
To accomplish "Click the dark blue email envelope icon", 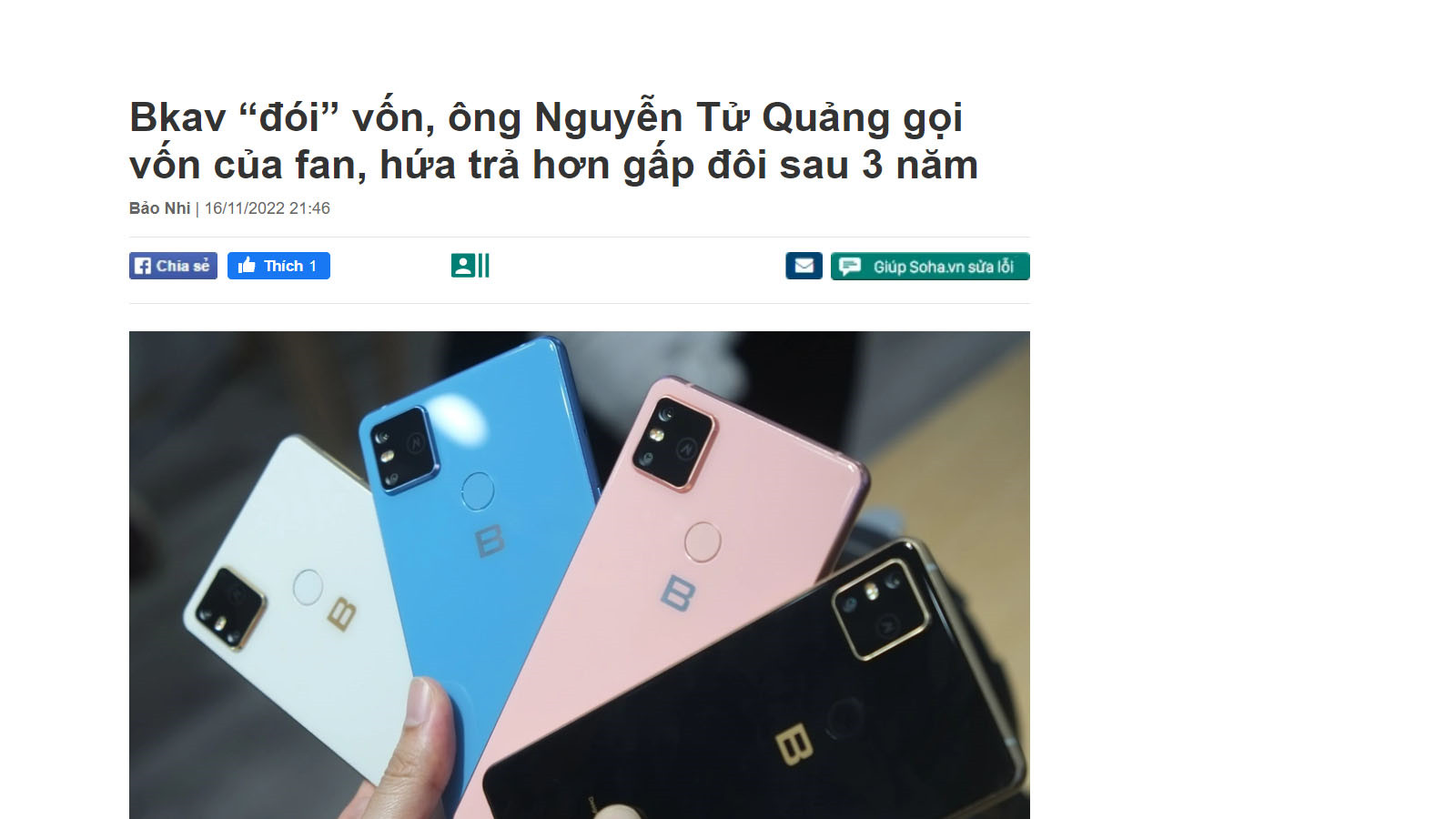I will point(804,266).
